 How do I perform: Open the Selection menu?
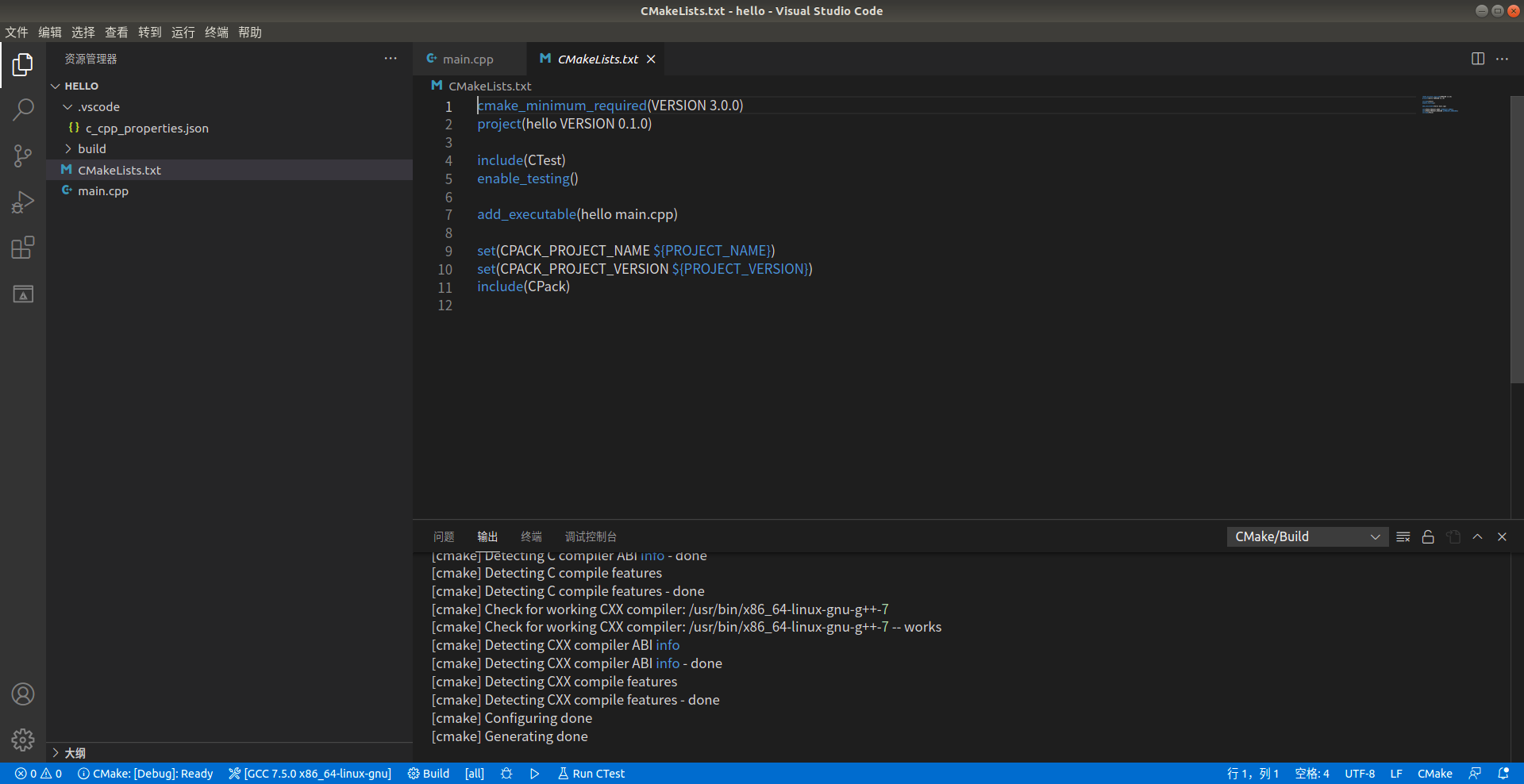(x=83, y=33)
